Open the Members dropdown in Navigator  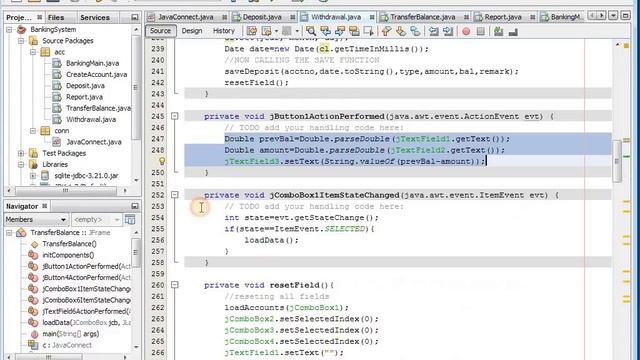coord(36,220)
